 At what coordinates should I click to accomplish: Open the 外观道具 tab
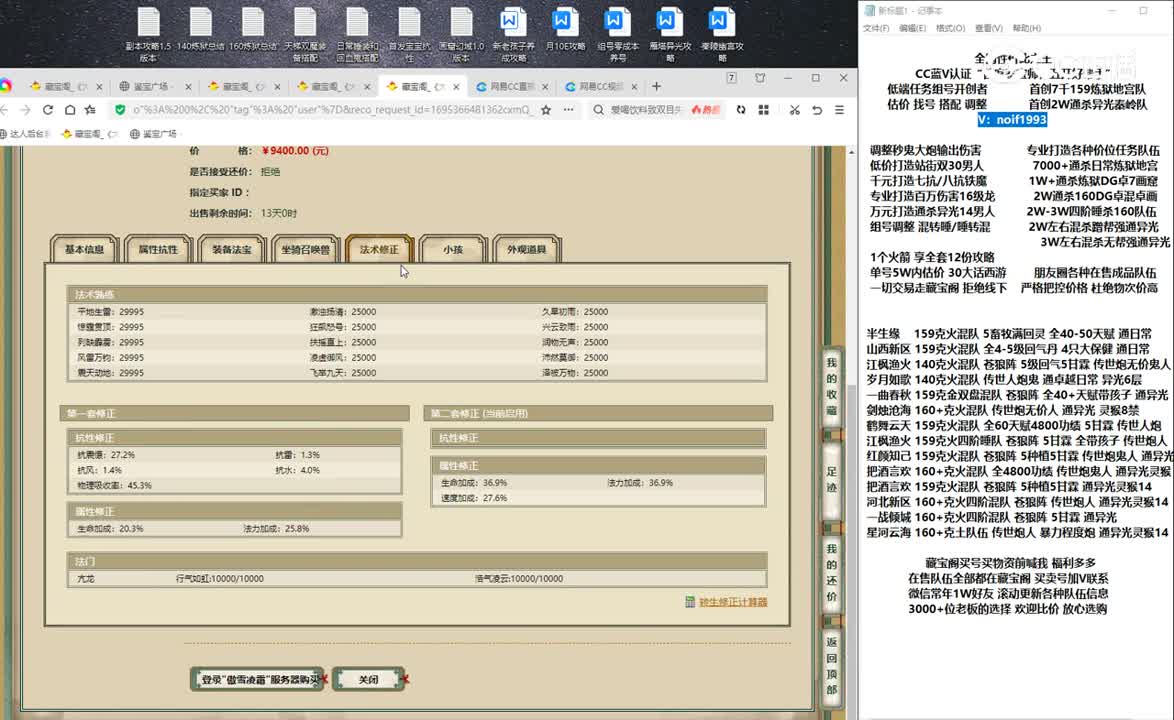(526, 249)
